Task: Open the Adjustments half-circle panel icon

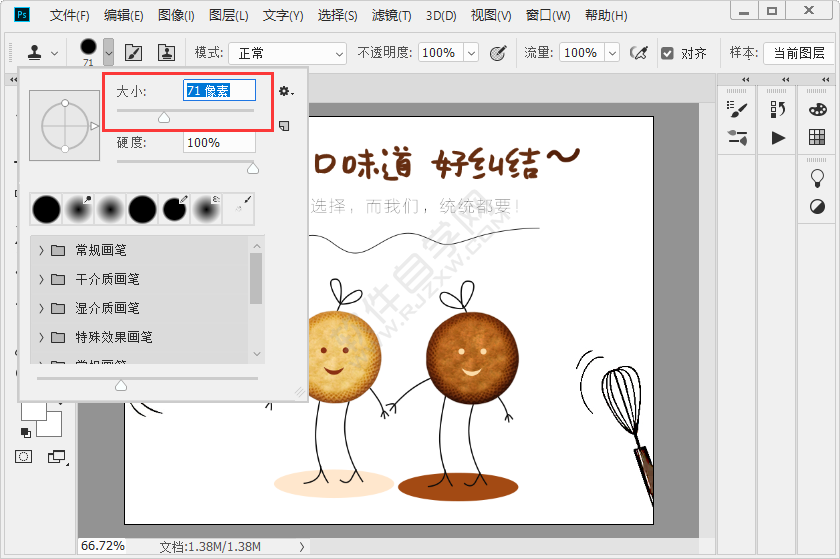Action: pos(817,206)
